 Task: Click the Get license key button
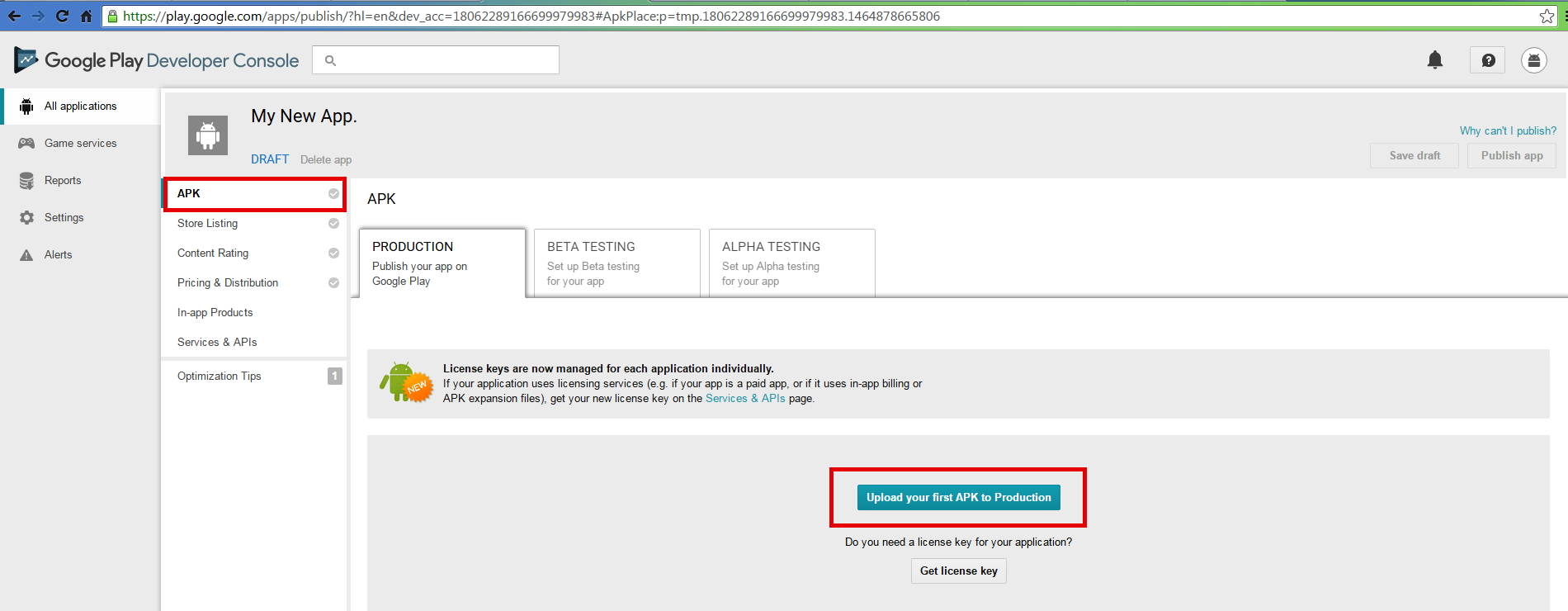[958, 571]
